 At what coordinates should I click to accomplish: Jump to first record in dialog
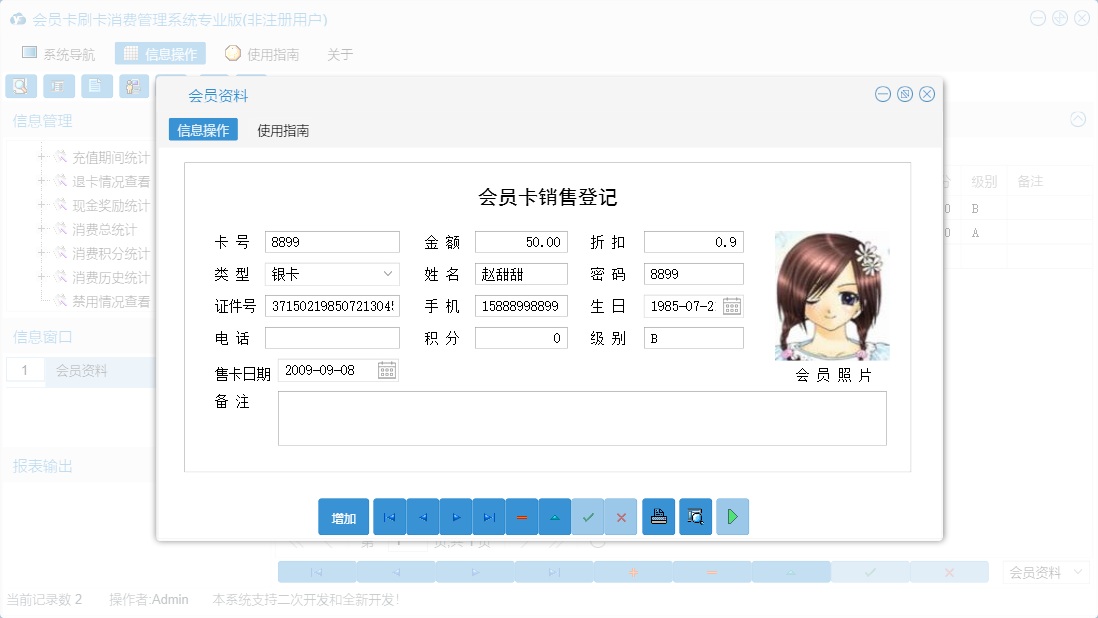pyautogui.click(x=390, y=517)
